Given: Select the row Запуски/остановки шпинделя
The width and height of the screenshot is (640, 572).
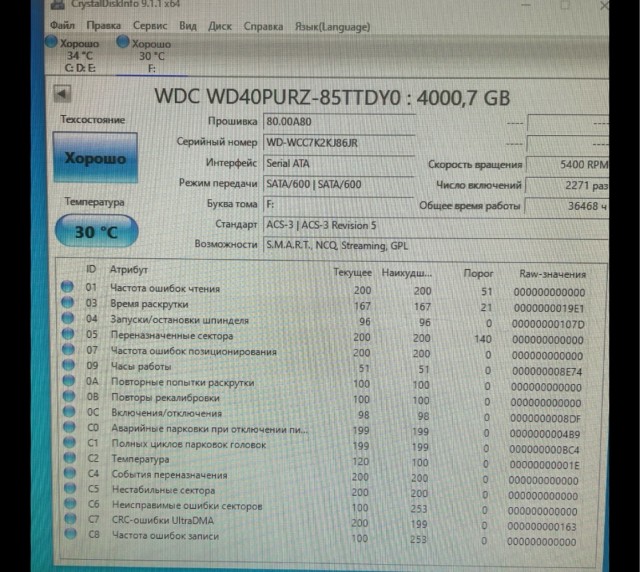Looking at the screenshot, I should (x=324, y=321).
